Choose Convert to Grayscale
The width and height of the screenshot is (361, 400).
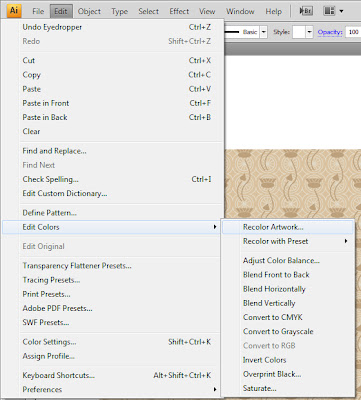pyautogui.click(x=288, y=332)
